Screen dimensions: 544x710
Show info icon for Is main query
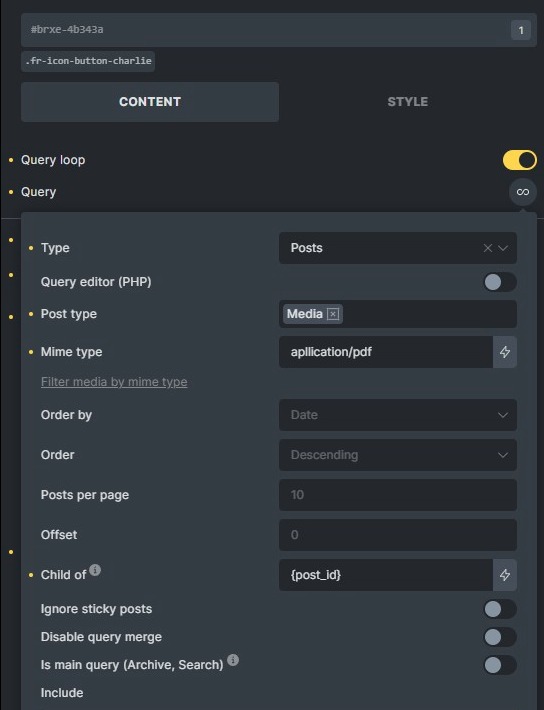pyautogui.click(x=233, y=660)
